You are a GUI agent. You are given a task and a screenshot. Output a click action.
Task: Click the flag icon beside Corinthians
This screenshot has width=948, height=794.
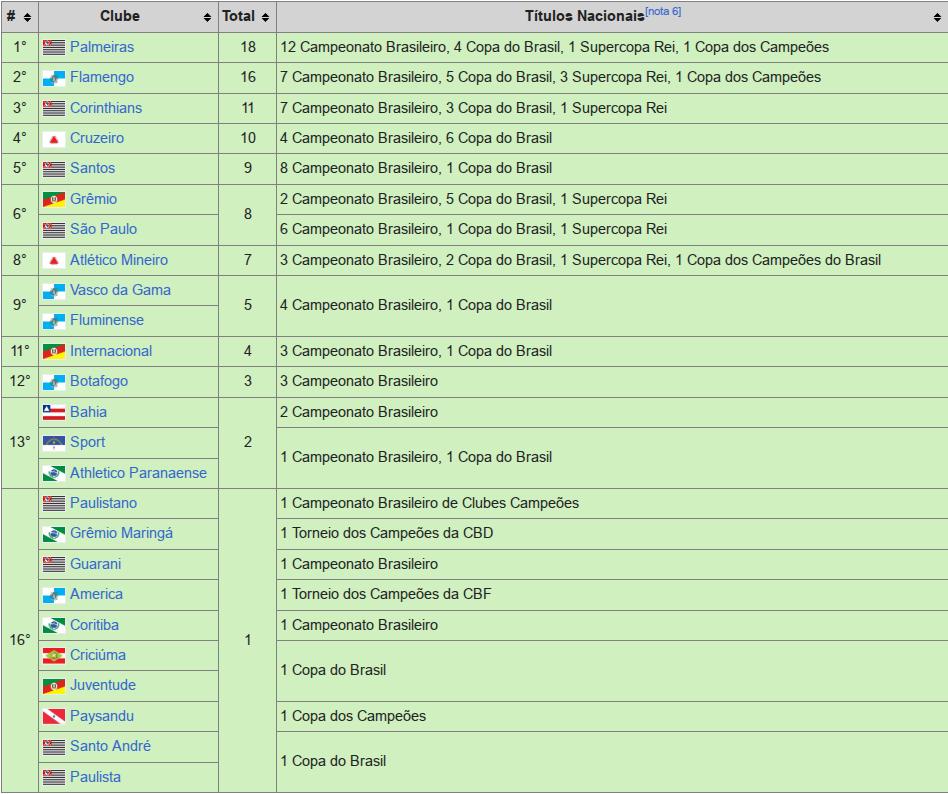pyautogui.click(x=54, y=109)
